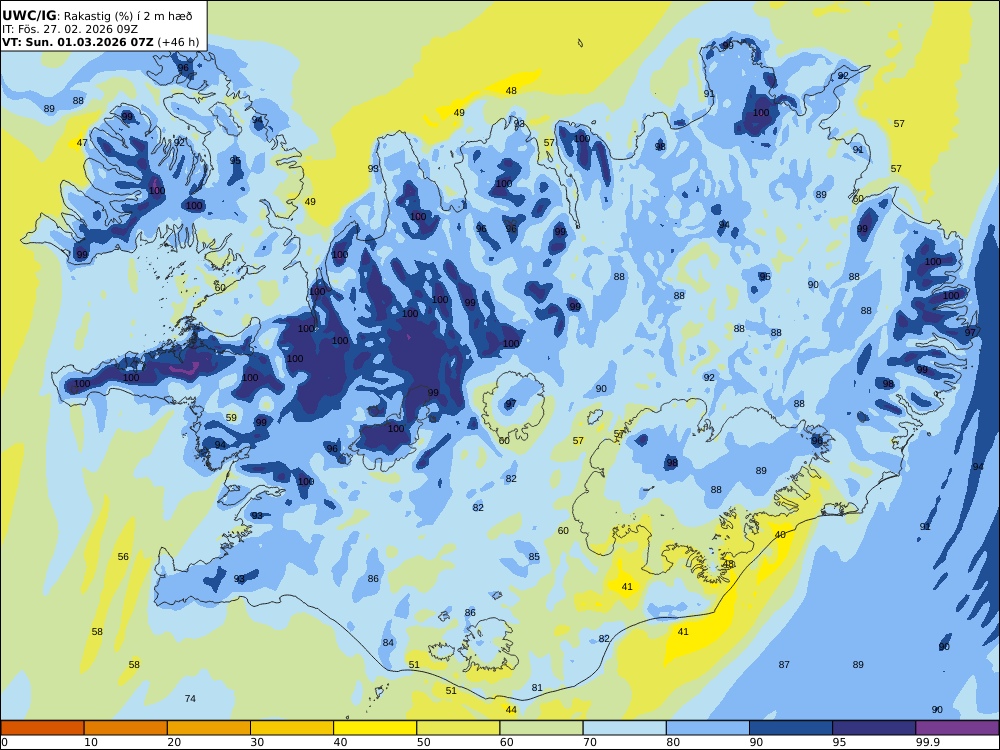Click the initial time line 'IT: Fös. 27. 02. 2026 09Z'
The width and height of the screenshot is (1000, 750).
[x=70, y=29]
